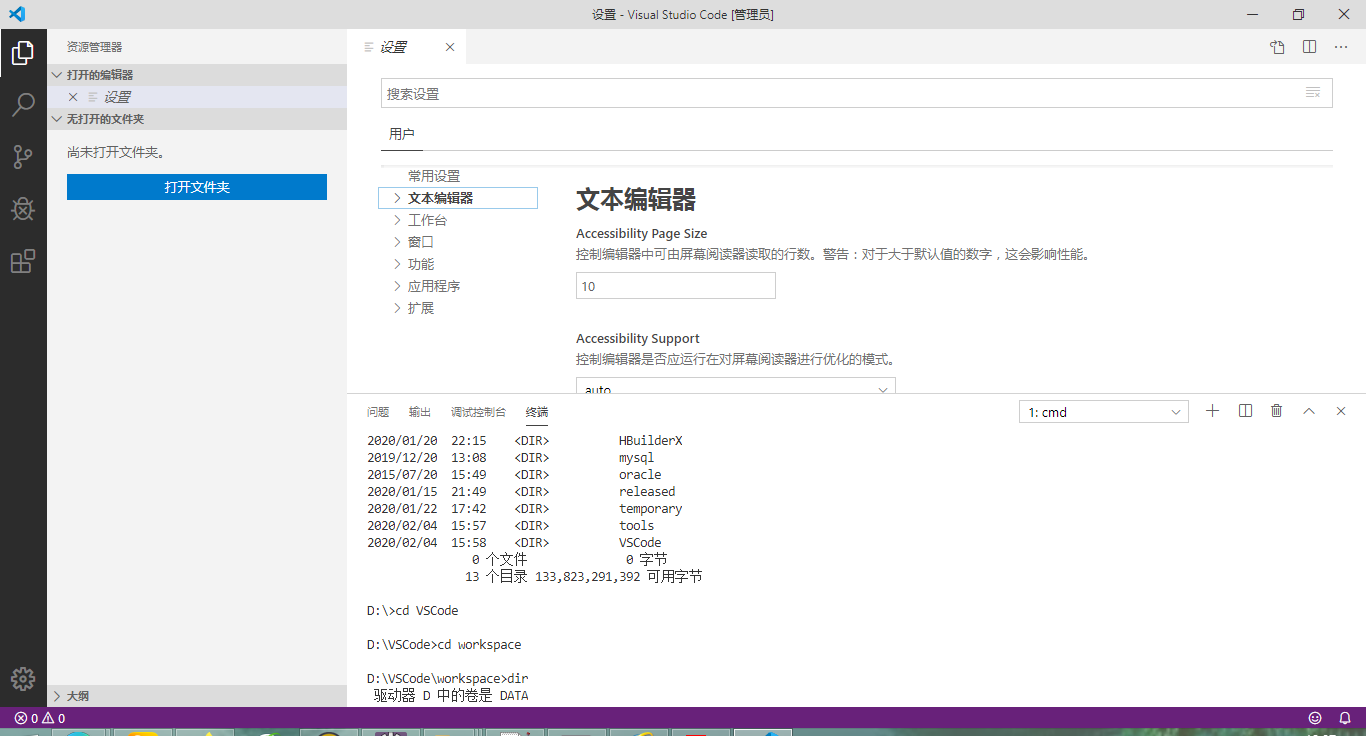1366x736 pixels.
Task: Close the 设置 editor tab
Action: coord(450,47)
